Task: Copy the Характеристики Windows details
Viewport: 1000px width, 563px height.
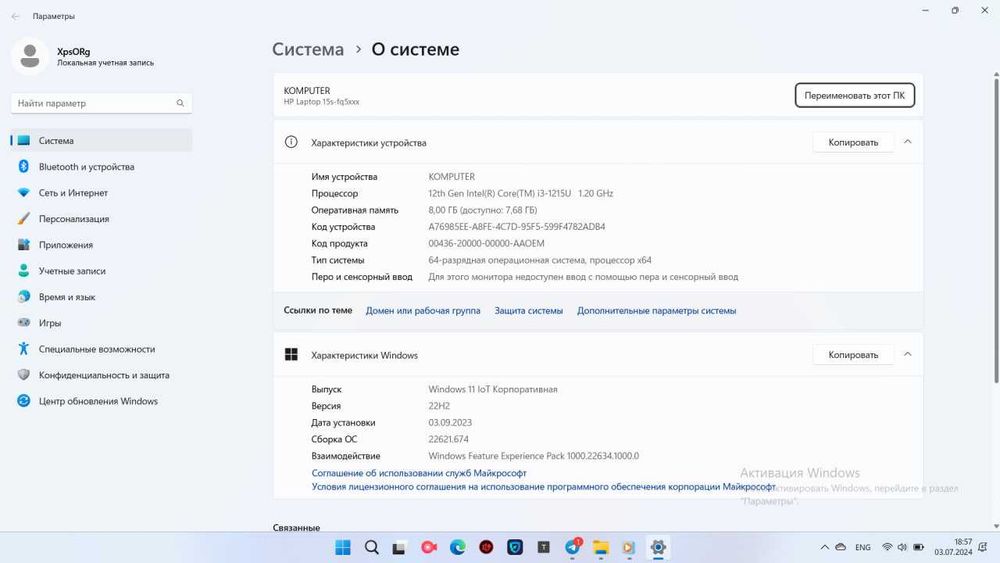Action: pyautogui.click(x=853, y=355)
